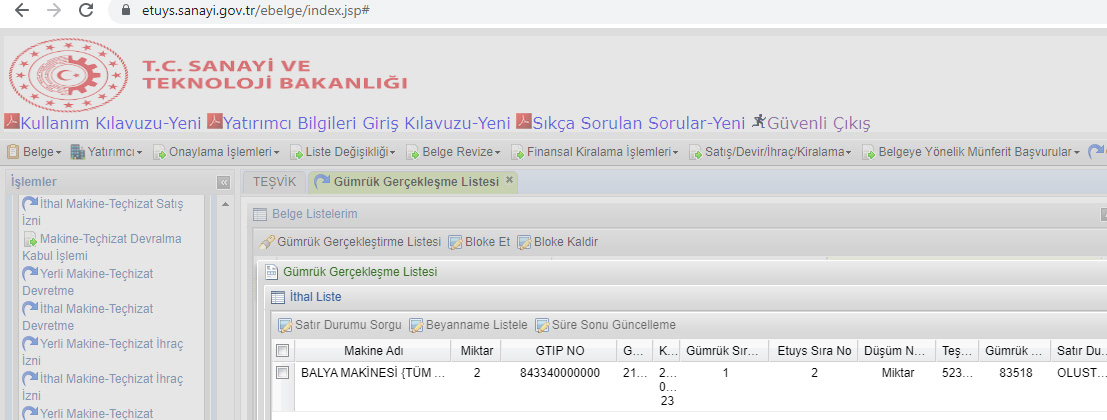Sort by Miktar column header
Image resolution: width=1107 pixels, height=420 pixels.
tap(477, 351)
